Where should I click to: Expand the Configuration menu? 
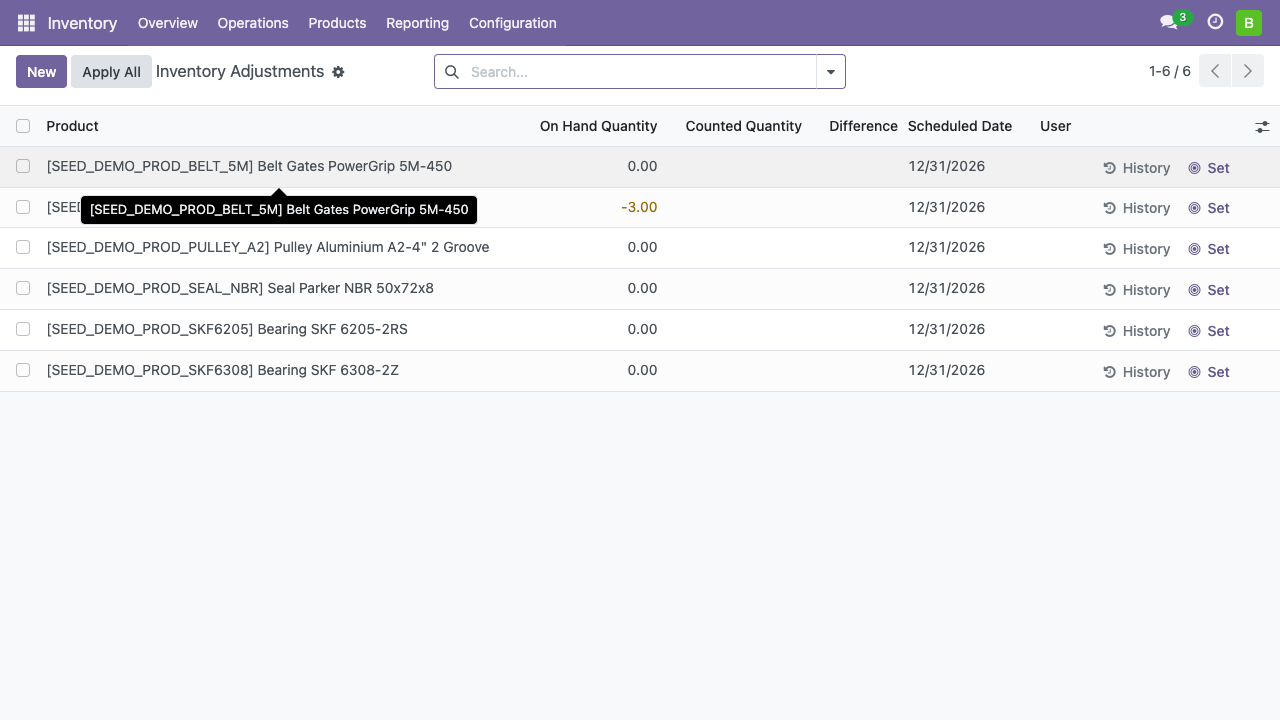click(512, 23)
